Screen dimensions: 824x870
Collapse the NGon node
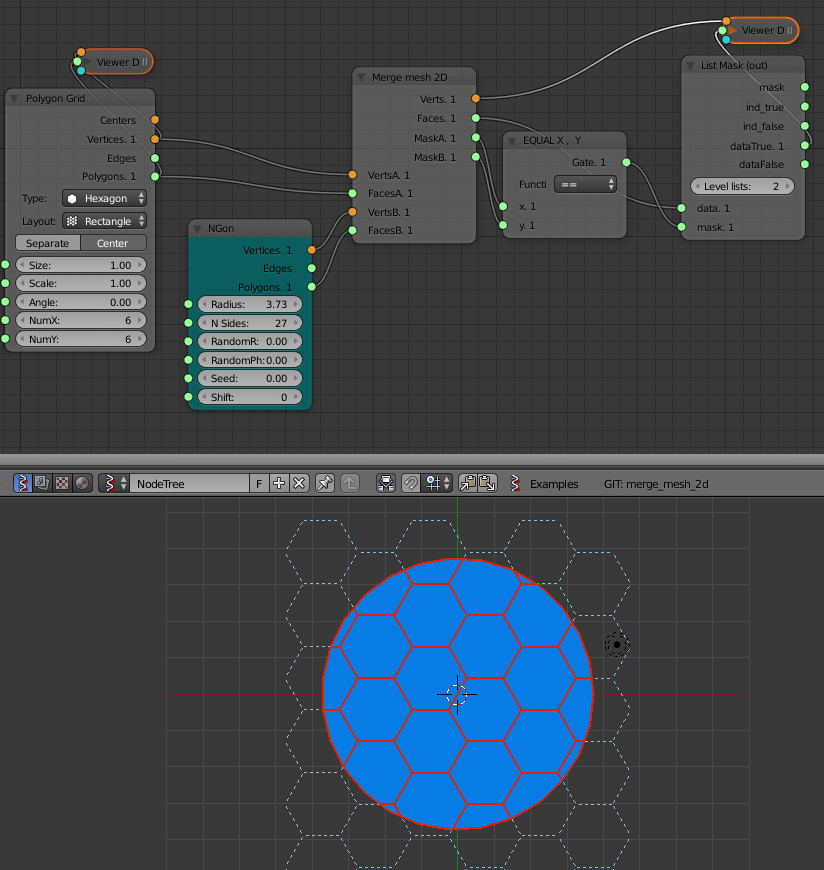(197, 229)
